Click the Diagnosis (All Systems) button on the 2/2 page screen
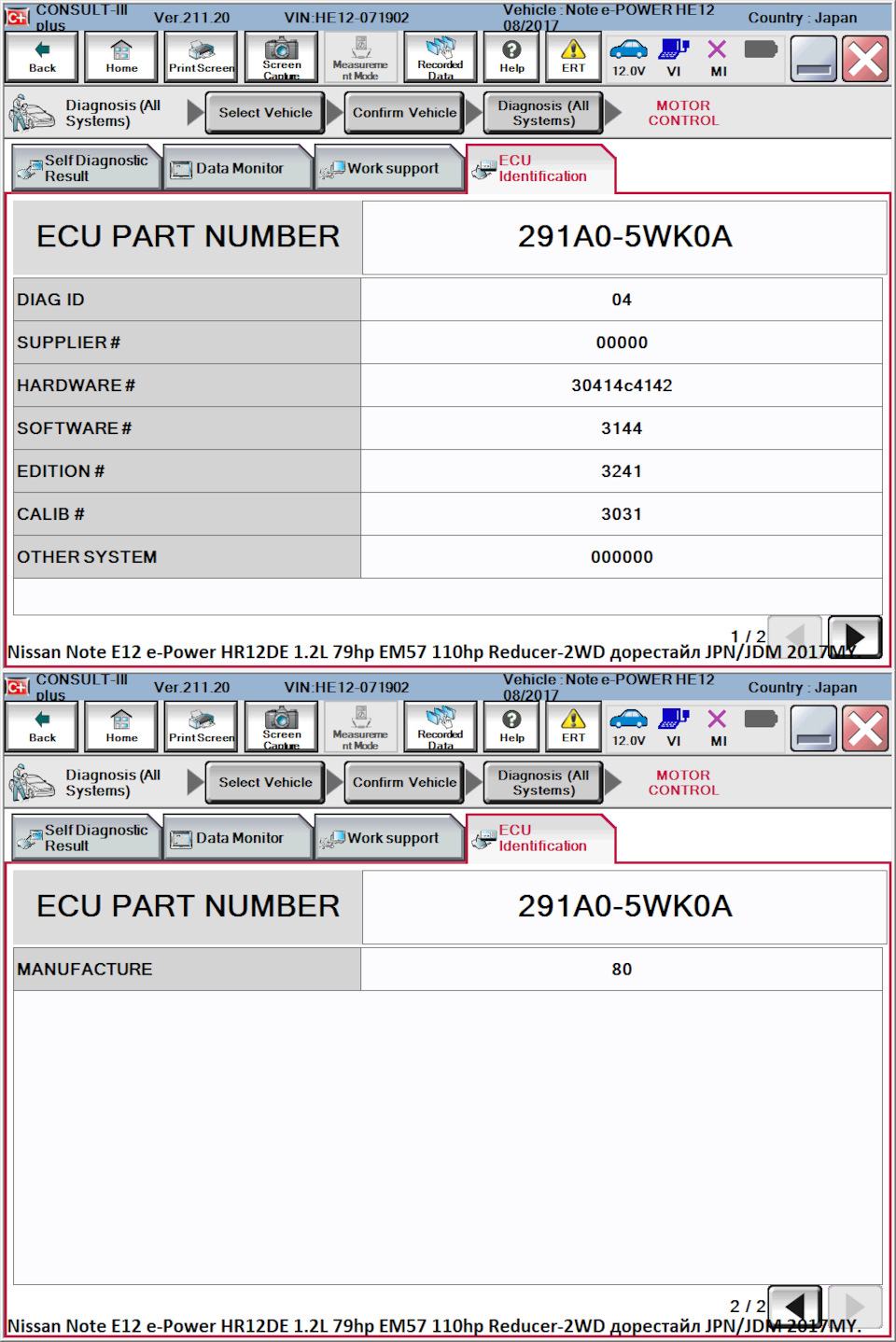The width and height of the screenshot is (896, 1342). [543, 782]
